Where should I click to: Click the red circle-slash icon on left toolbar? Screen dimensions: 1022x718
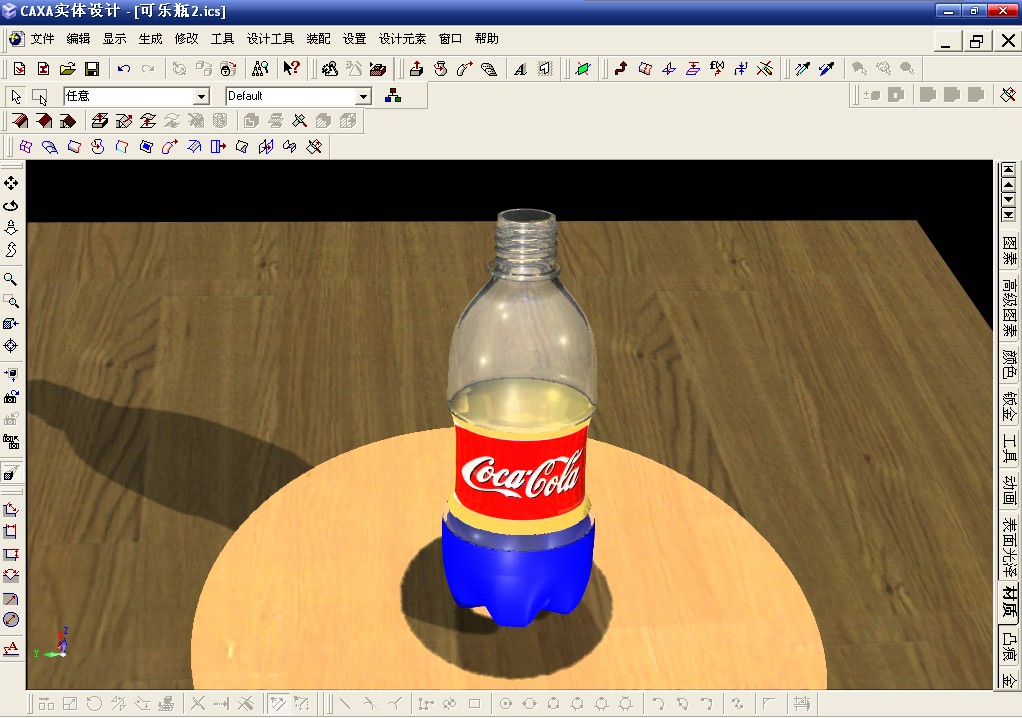(11, 620)
